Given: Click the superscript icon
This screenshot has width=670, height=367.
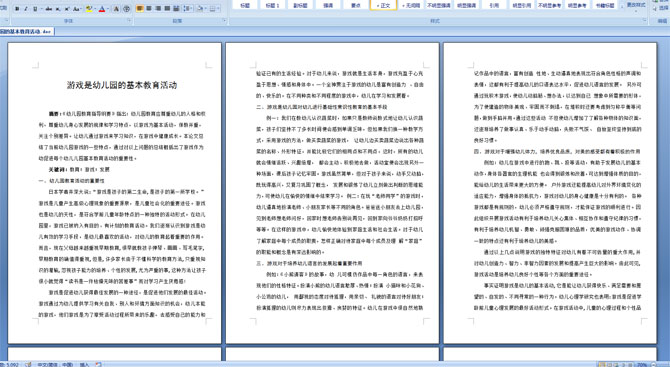Looking at the screenshot, I should pos(67,9).
